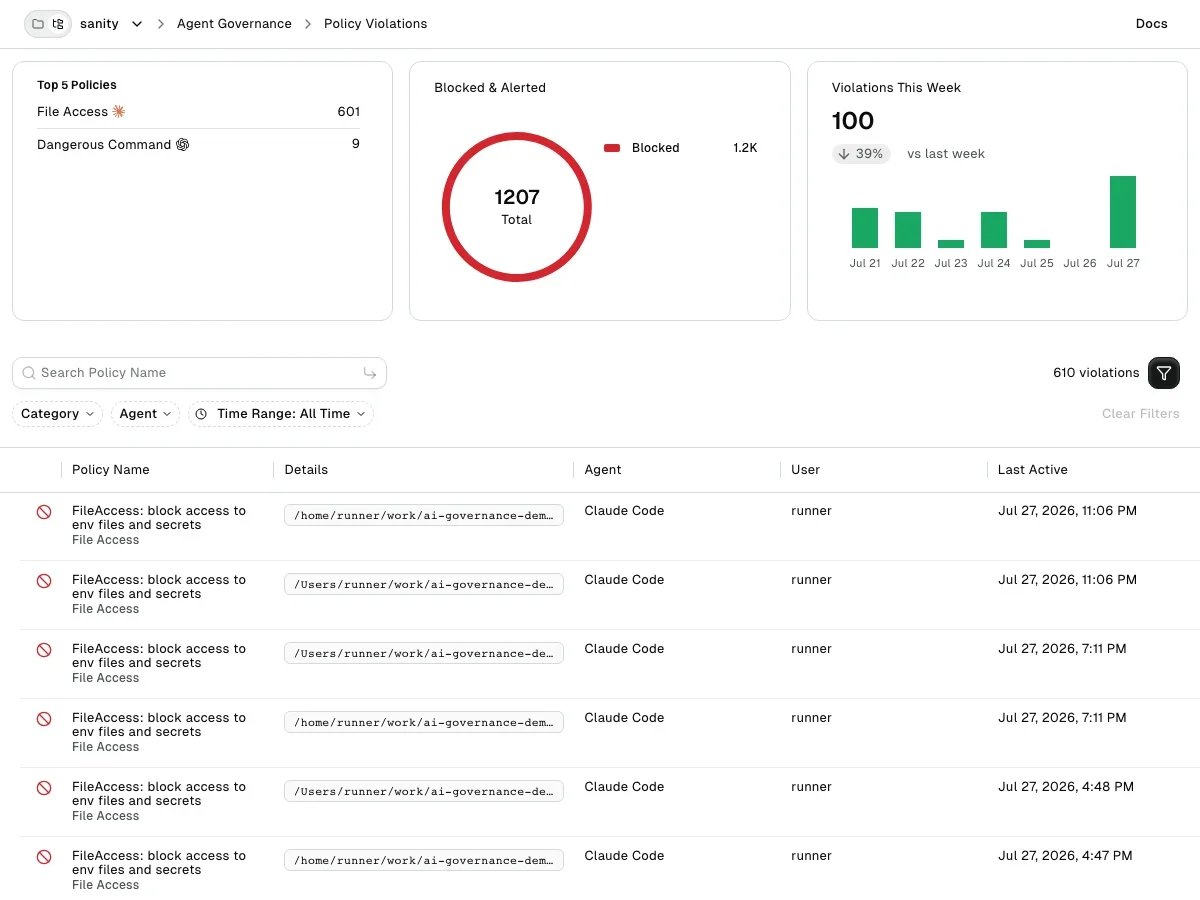1200x900 pixels.
Task: Select File Access in Top 5 Policies
Action: click(x=198, y=112)
